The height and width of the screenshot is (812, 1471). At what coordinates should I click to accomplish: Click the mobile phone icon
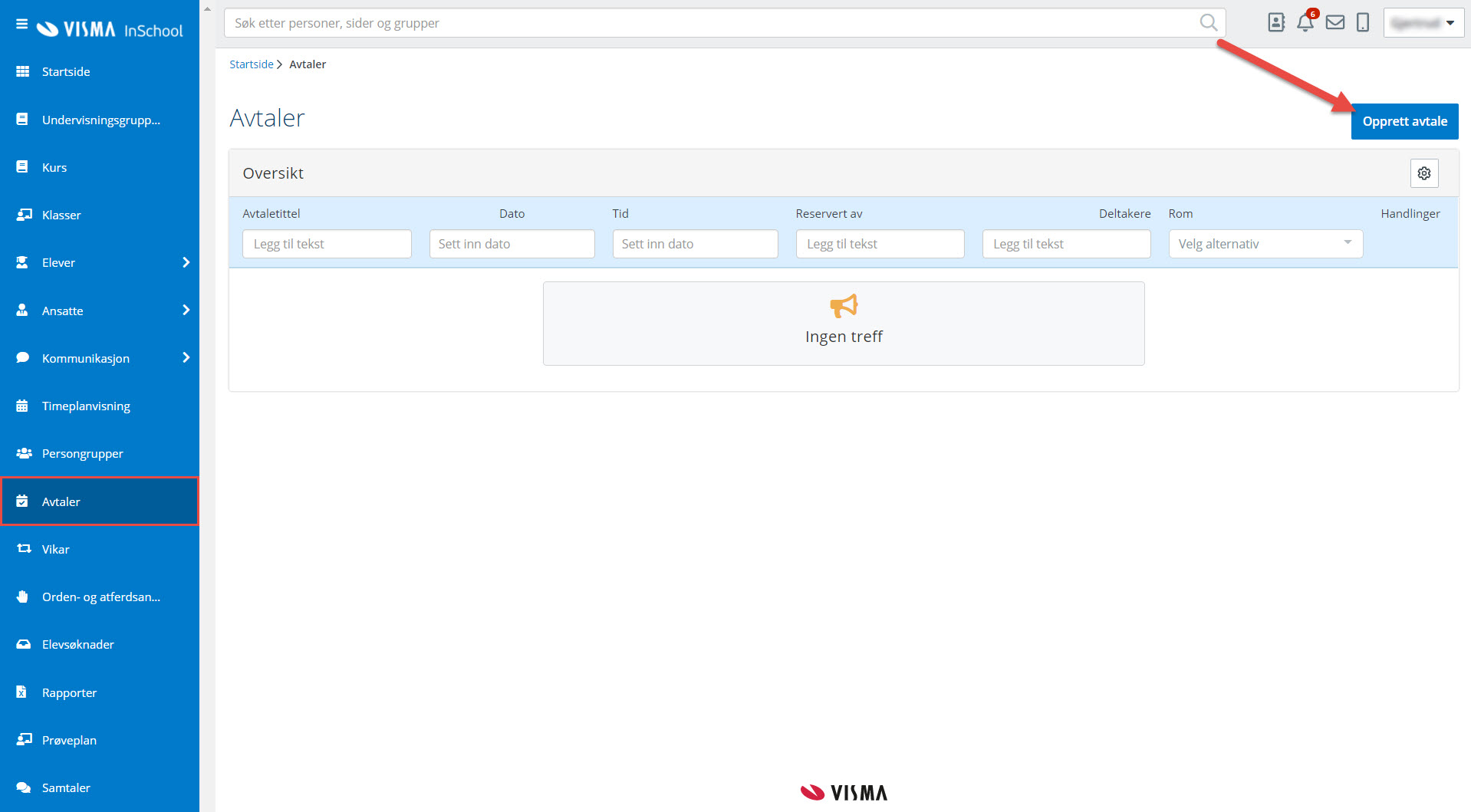[1363, 23]
